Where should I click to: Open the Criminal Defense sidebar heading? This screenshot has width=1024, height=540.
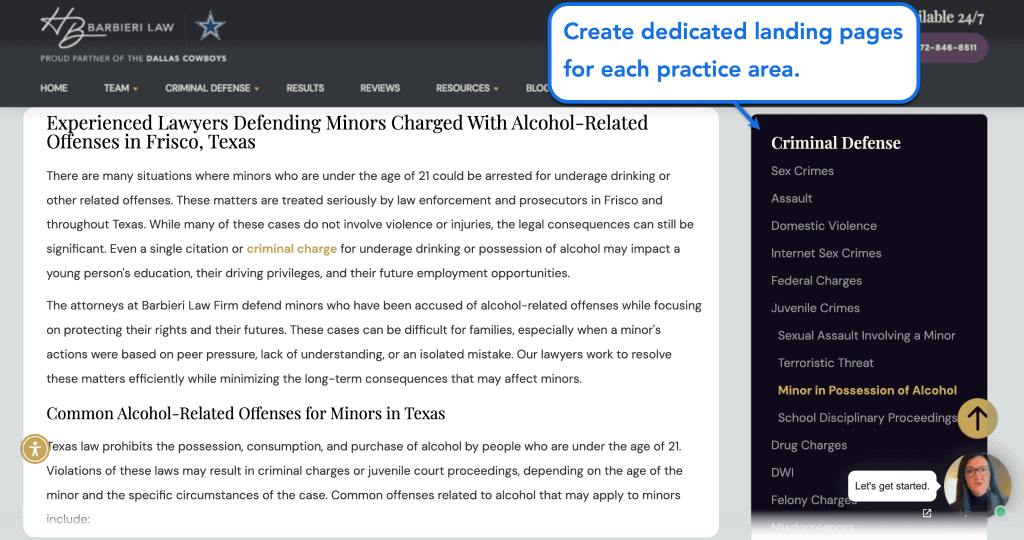pos(835,143)
